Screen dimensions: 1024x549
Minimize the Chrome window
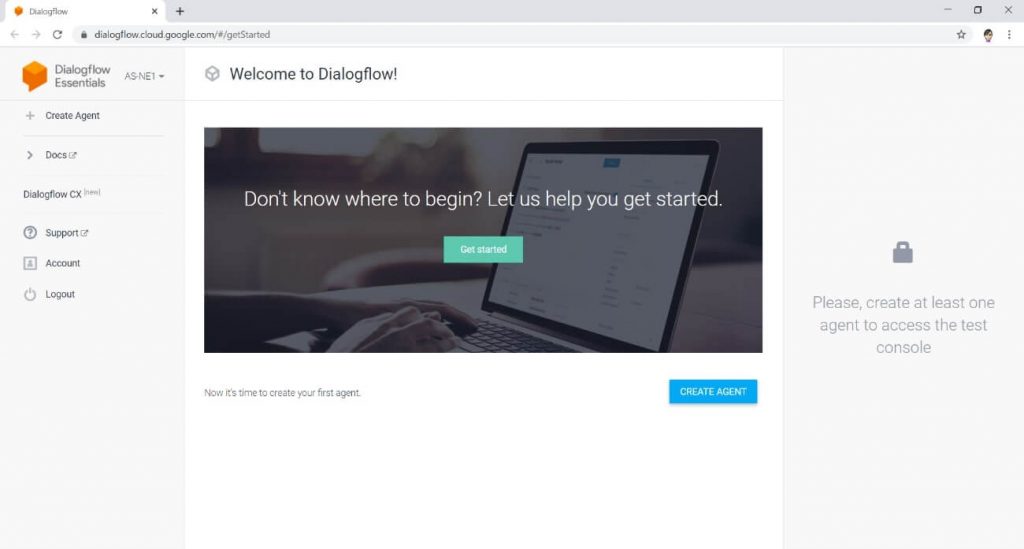[948, 10]
